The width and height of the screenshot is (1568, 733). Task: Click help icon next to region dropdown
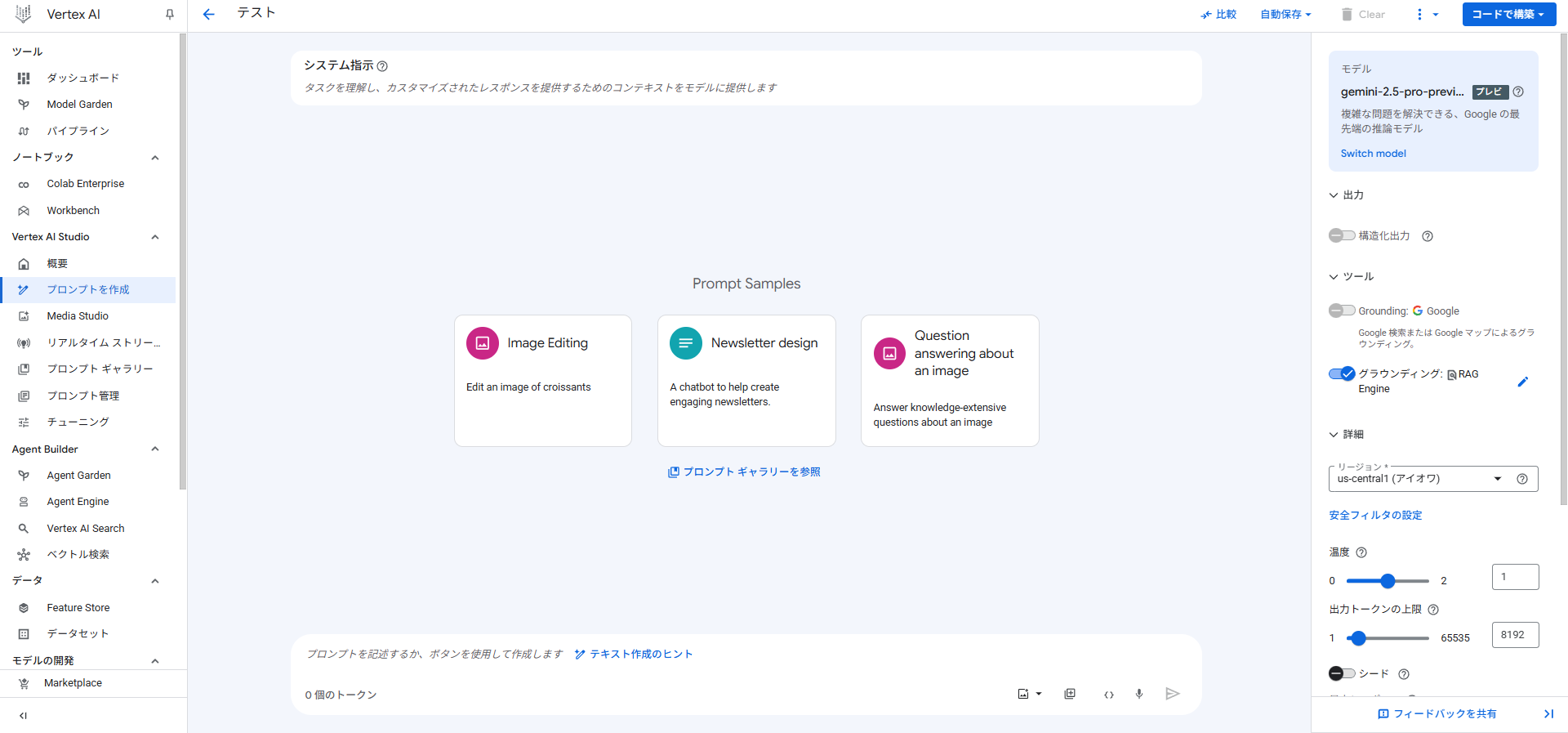coord(1522,479)
